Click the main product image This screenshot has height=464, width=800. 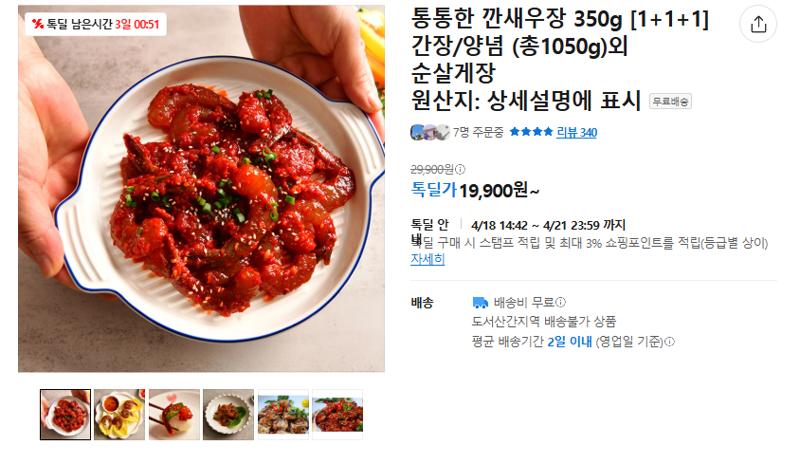pos(202,189)
